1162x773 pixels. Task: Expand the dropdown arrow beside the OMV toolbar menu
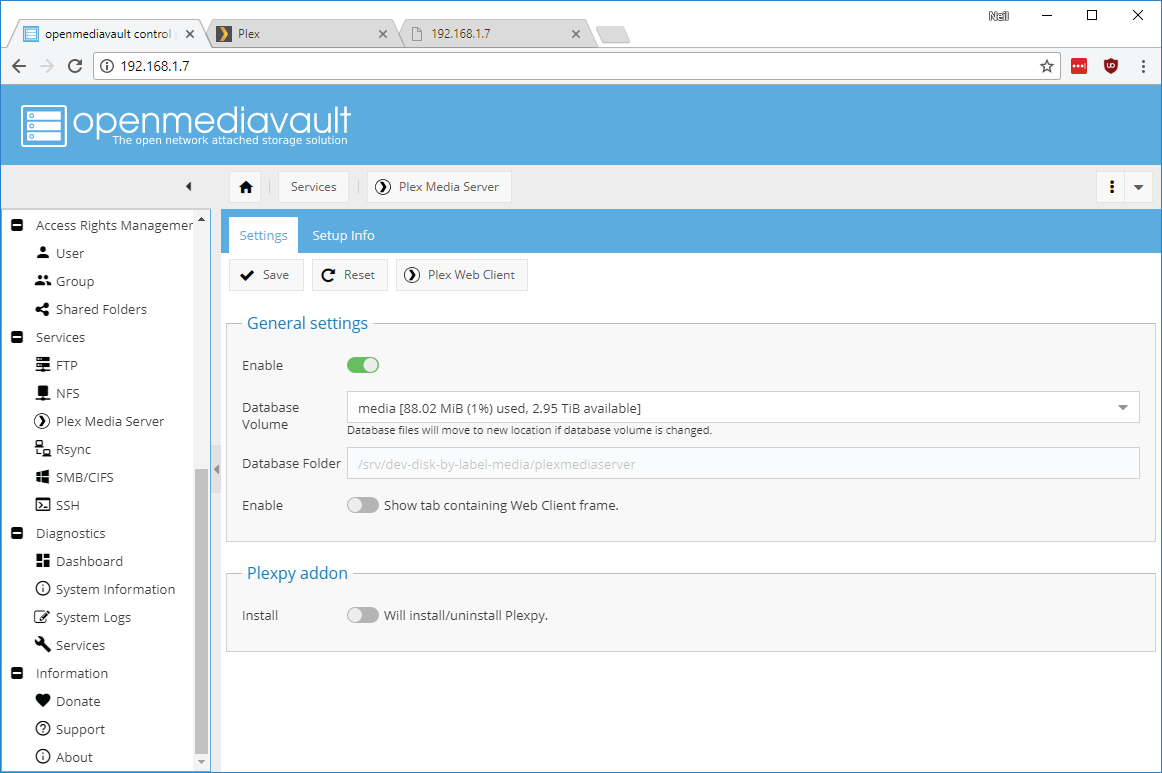point(1138,187)
